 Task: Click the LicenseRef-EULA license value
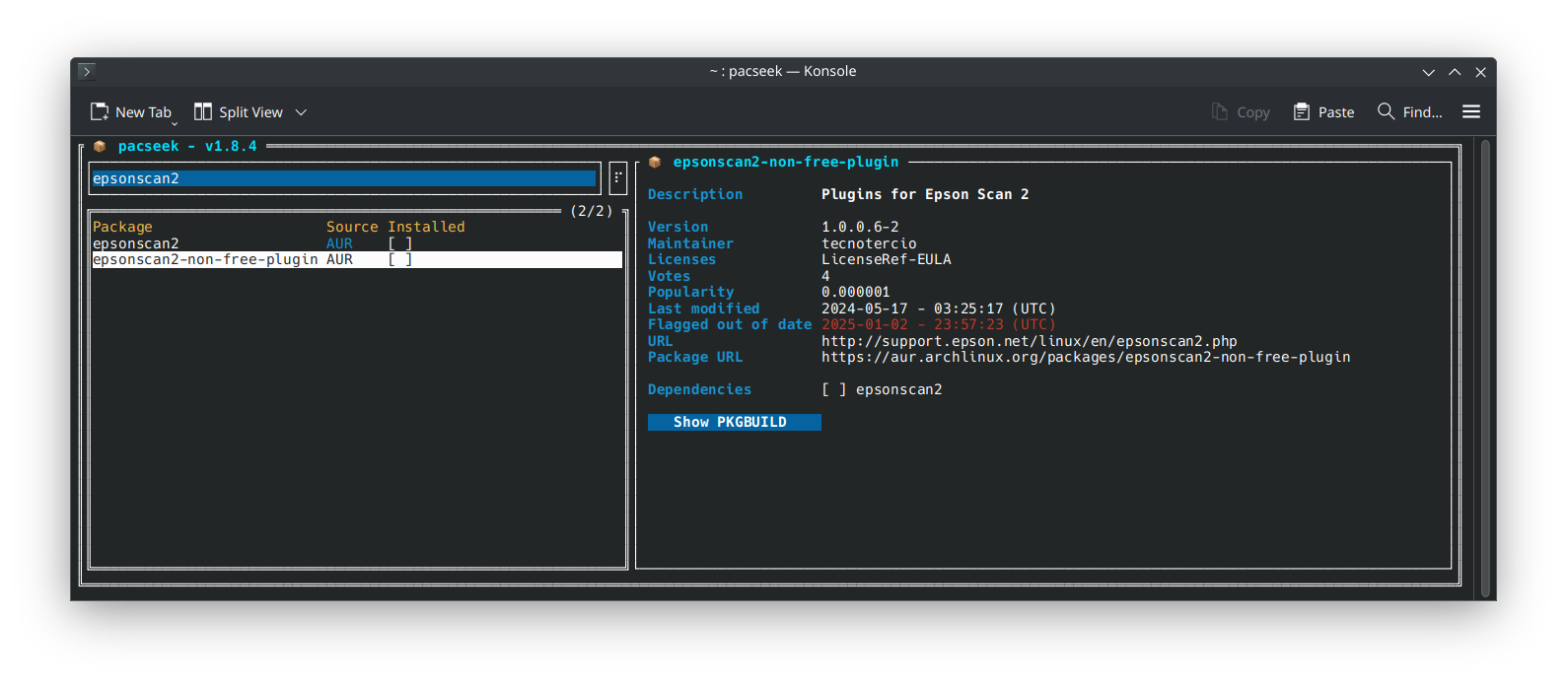[x=887, y=259]
